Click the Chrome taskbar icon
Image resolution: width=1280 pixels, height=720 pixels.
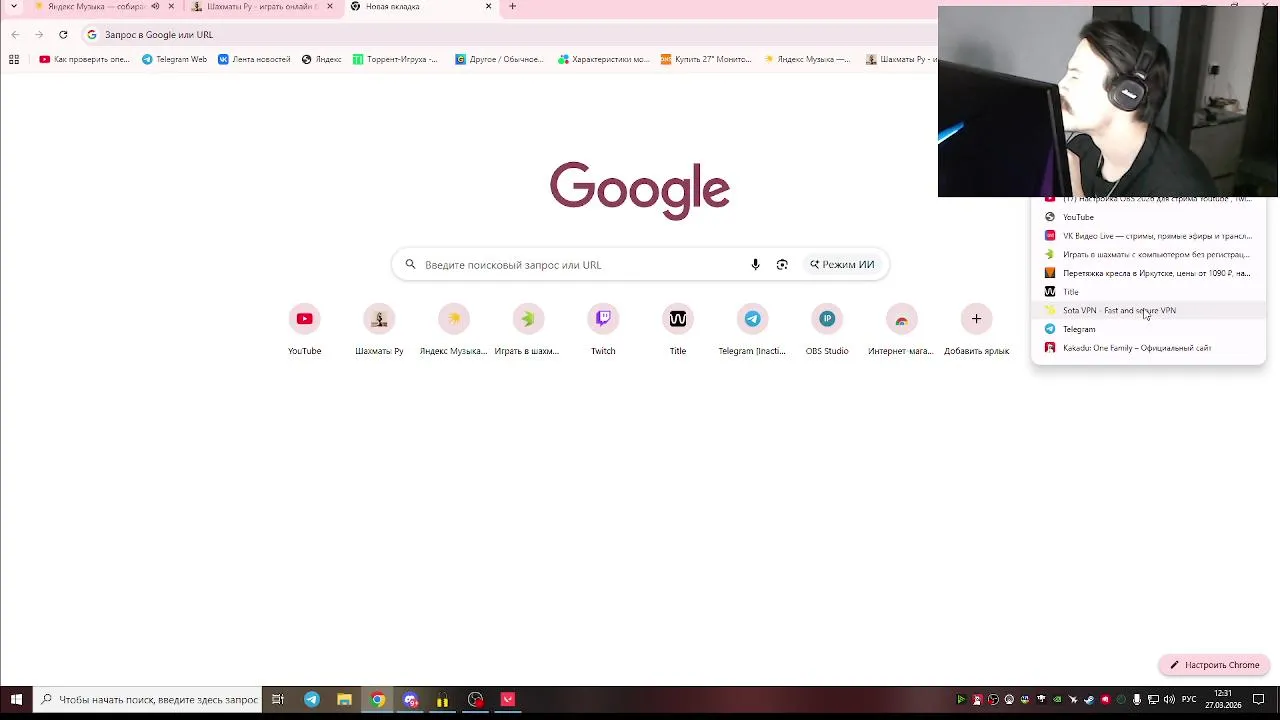377,700
